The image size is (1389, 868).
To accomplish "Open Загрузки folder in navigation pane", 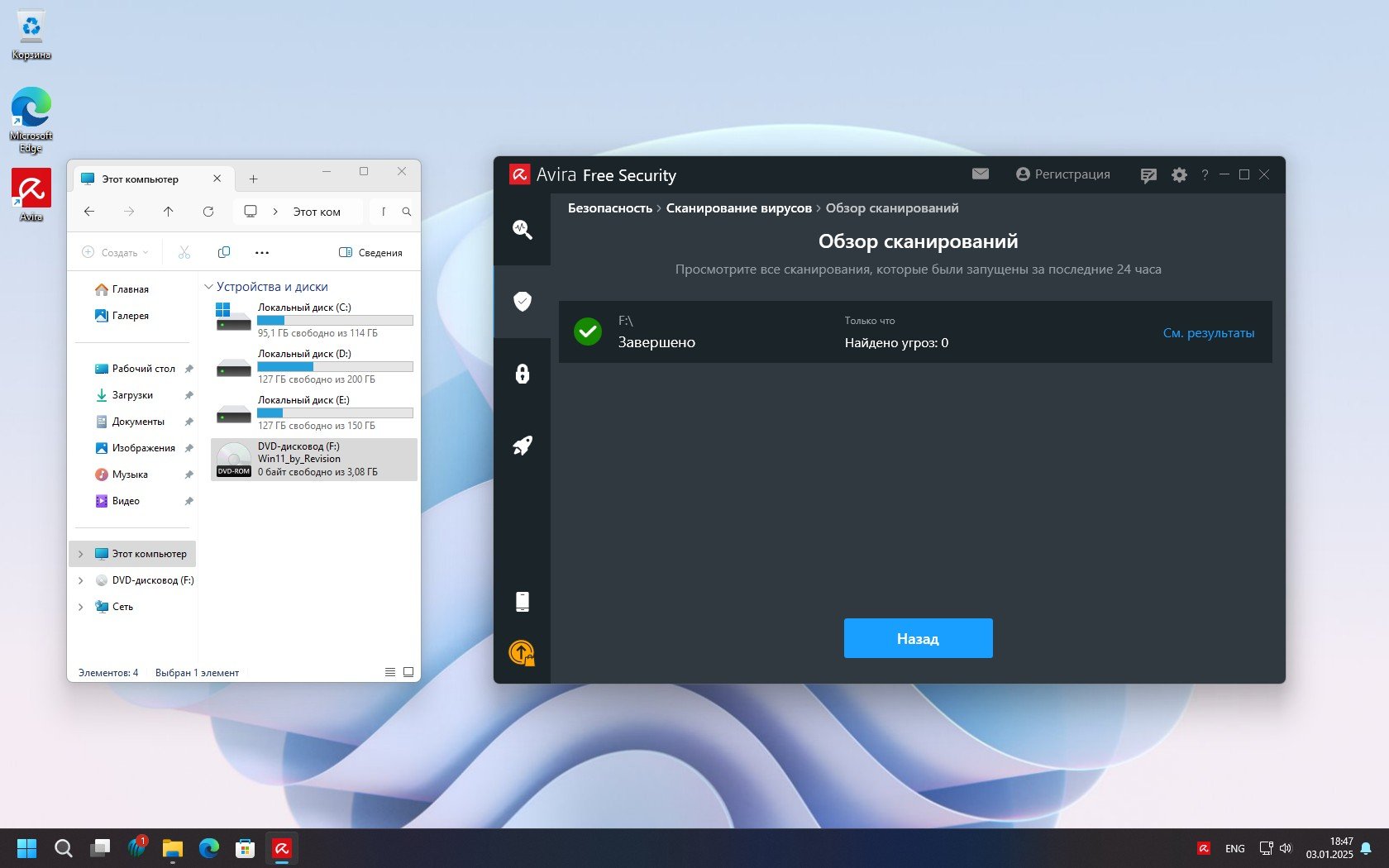I will pos(132,395).
